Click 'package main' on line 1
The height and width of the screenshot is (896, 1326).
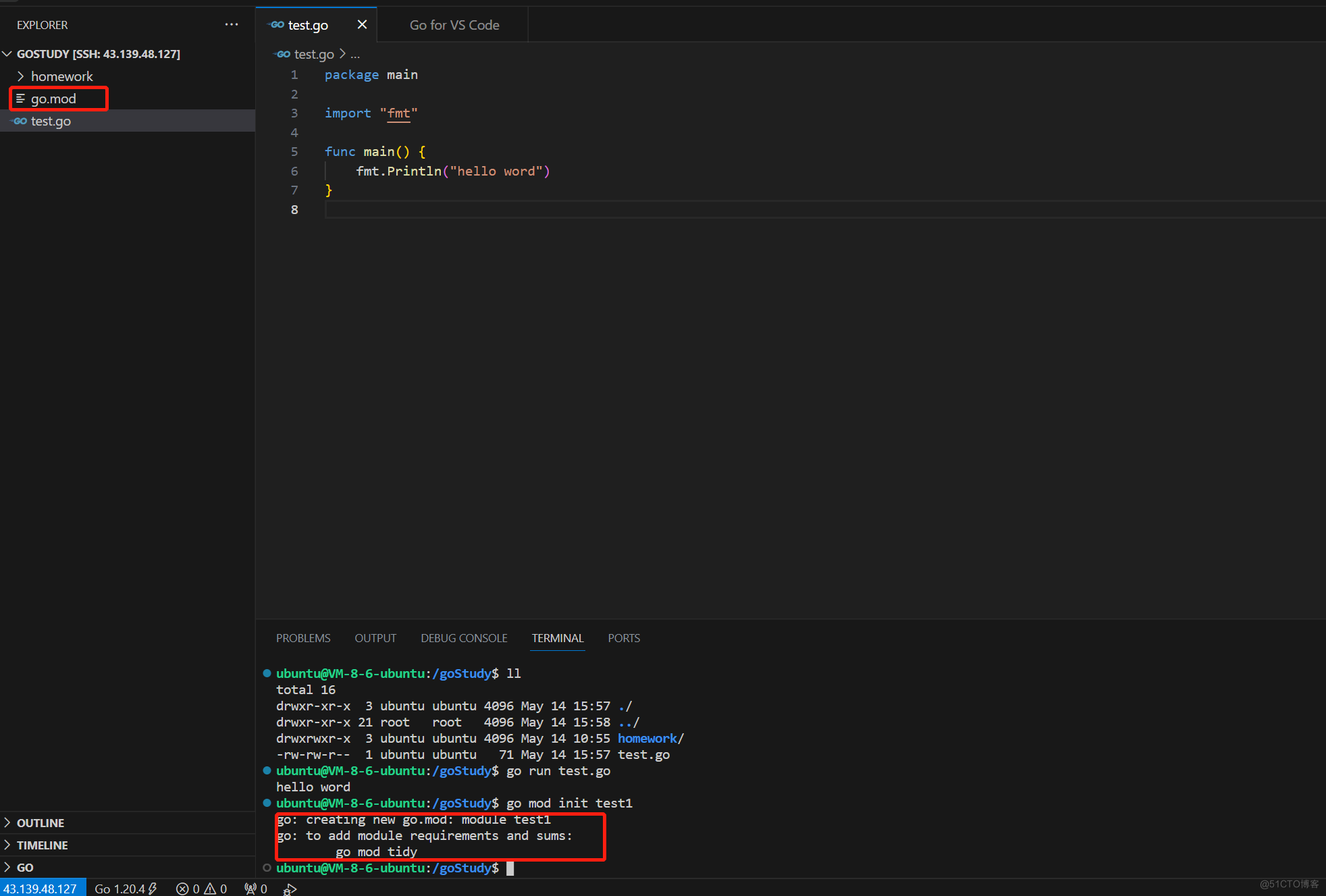(371, 74)
